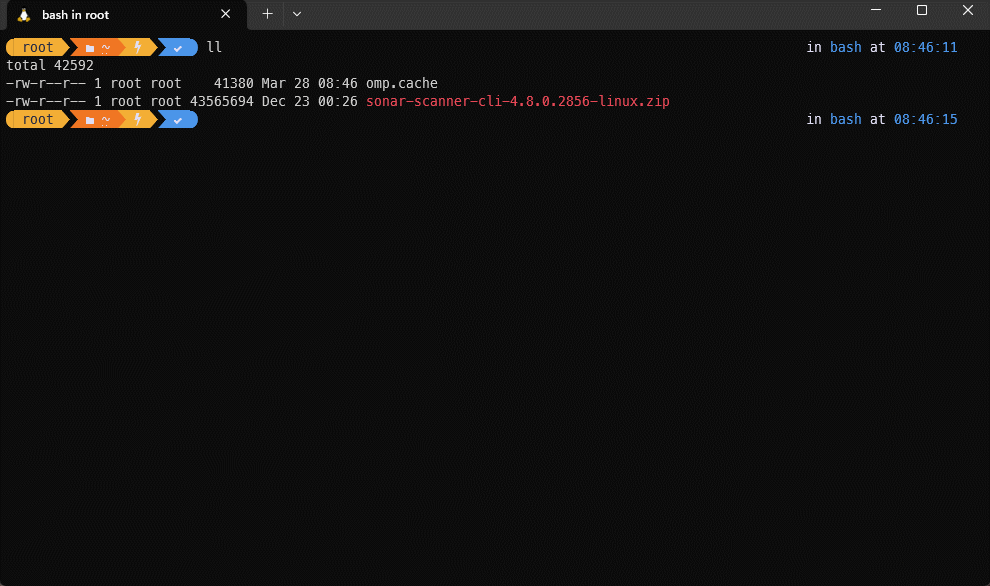This screenshot has height=586, width=990.
Task: Open a new terminal tab with plus button
Action: (x=268, y=14)
